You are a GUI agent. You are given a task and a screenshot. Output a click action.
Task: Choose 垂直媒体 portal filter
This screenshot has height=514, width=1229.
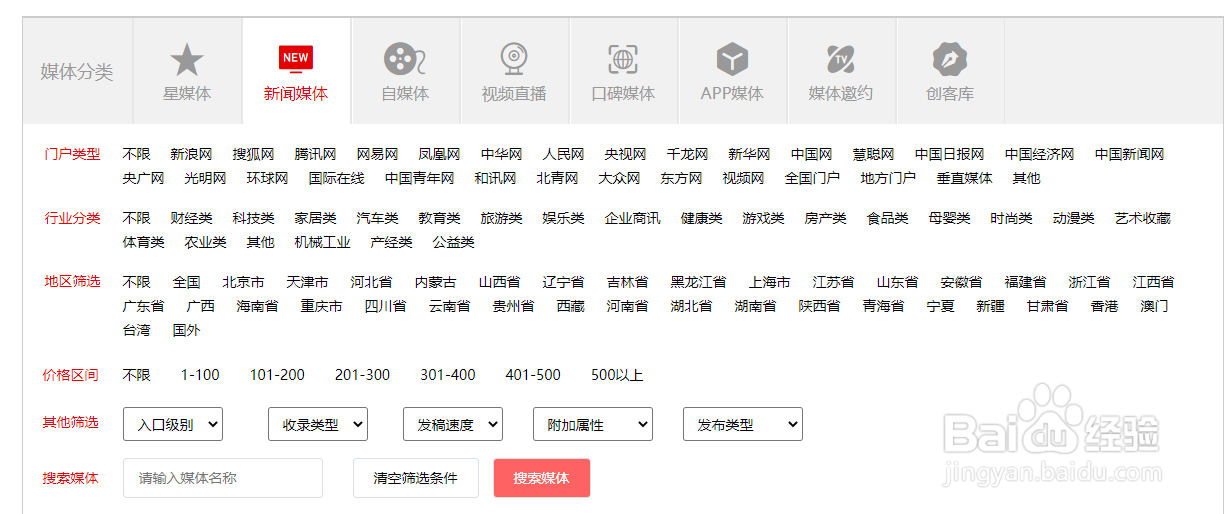tap(964, 178)
